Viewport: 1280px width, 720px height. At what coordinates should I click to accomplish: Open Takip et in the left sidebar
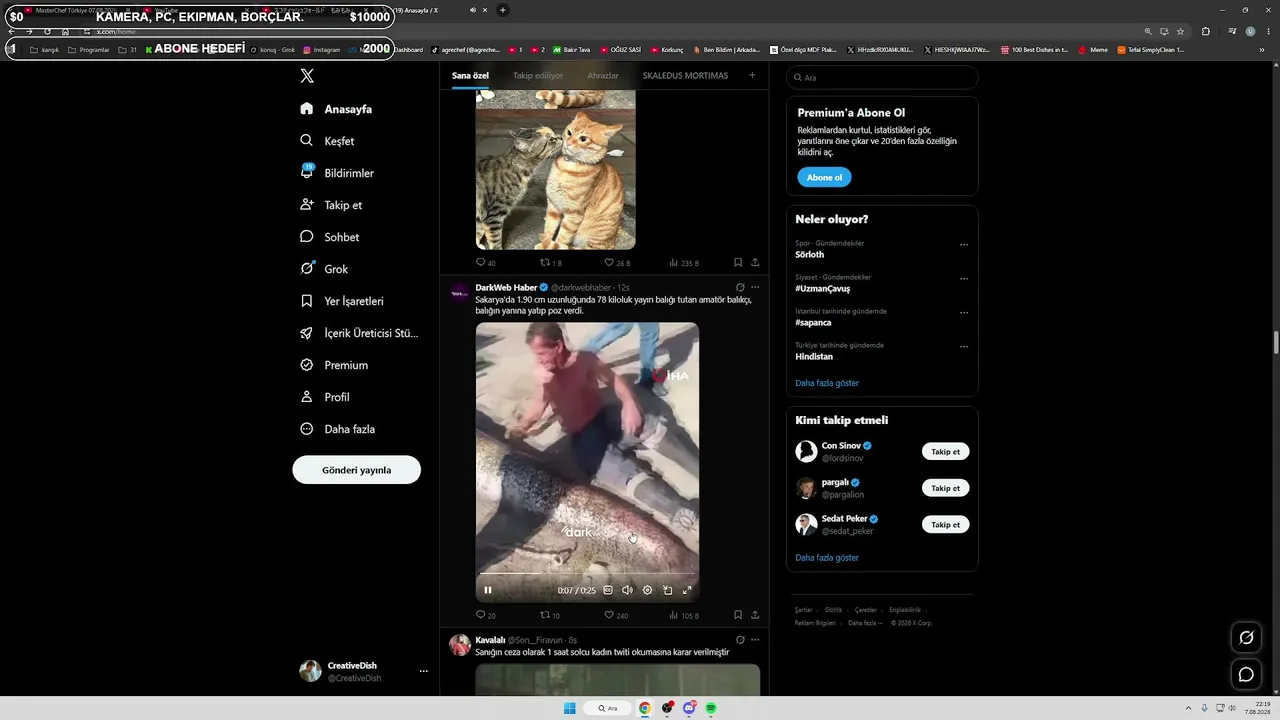(x=331, y=205)
